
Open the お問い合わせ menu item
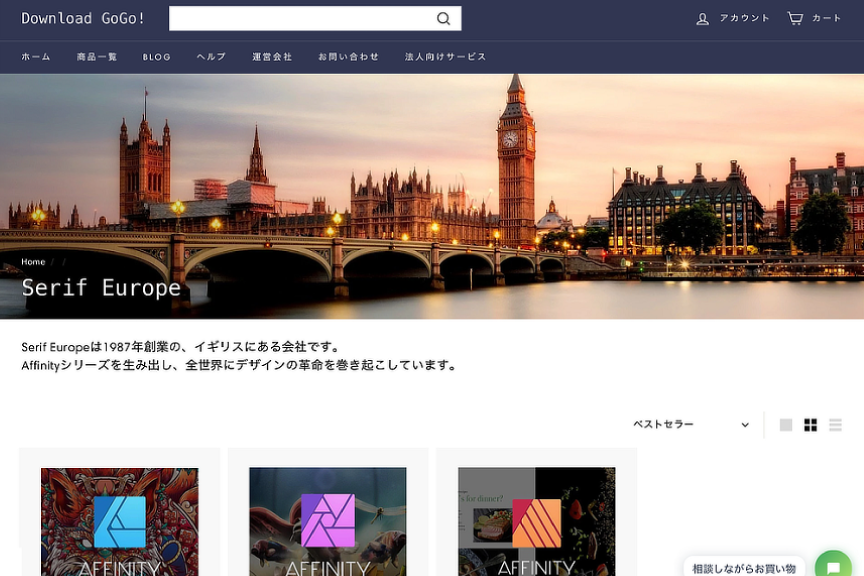(x=348, y=57)
